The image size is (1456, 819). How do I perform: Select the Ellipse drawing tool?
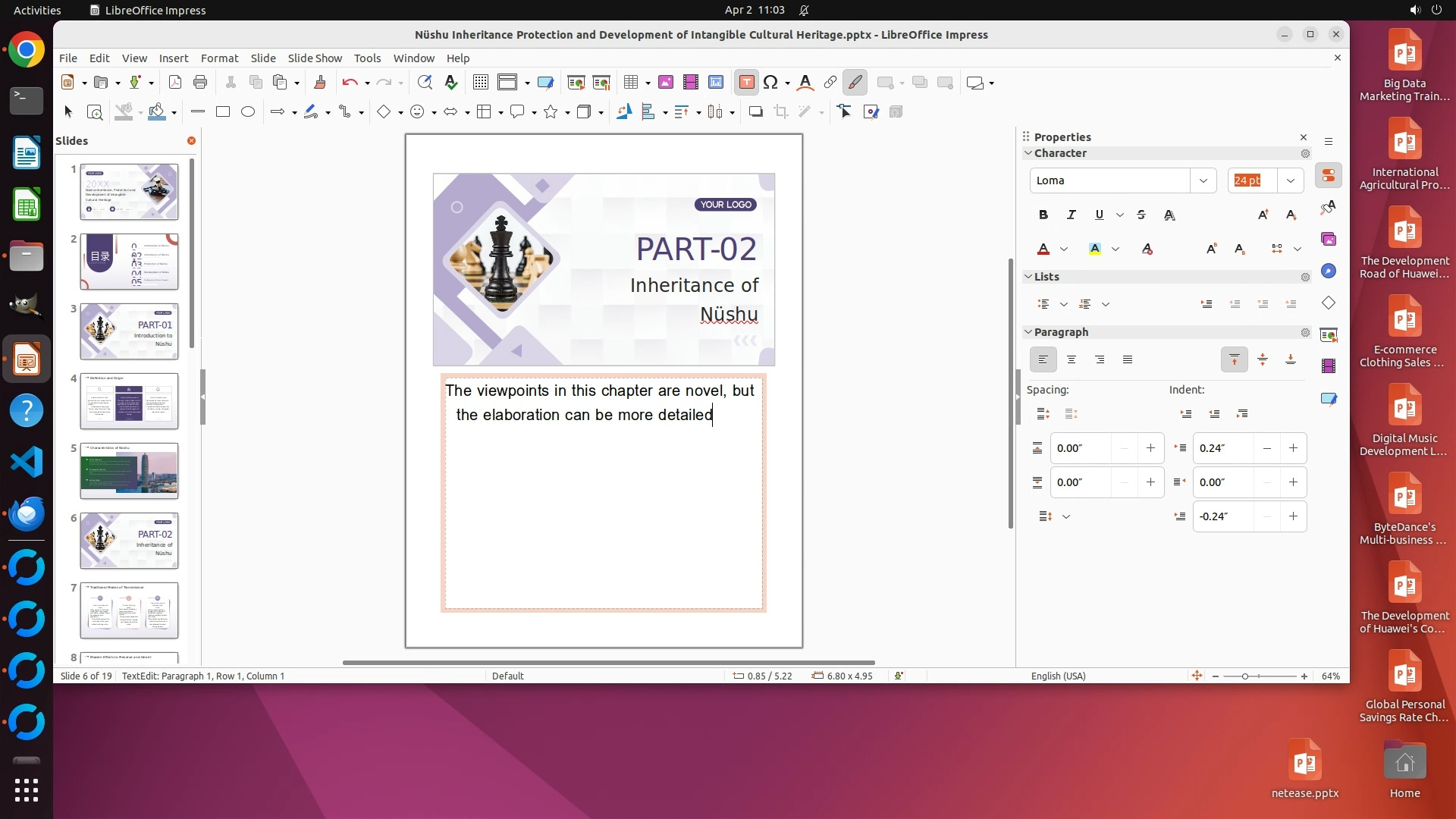coord(248,112)
